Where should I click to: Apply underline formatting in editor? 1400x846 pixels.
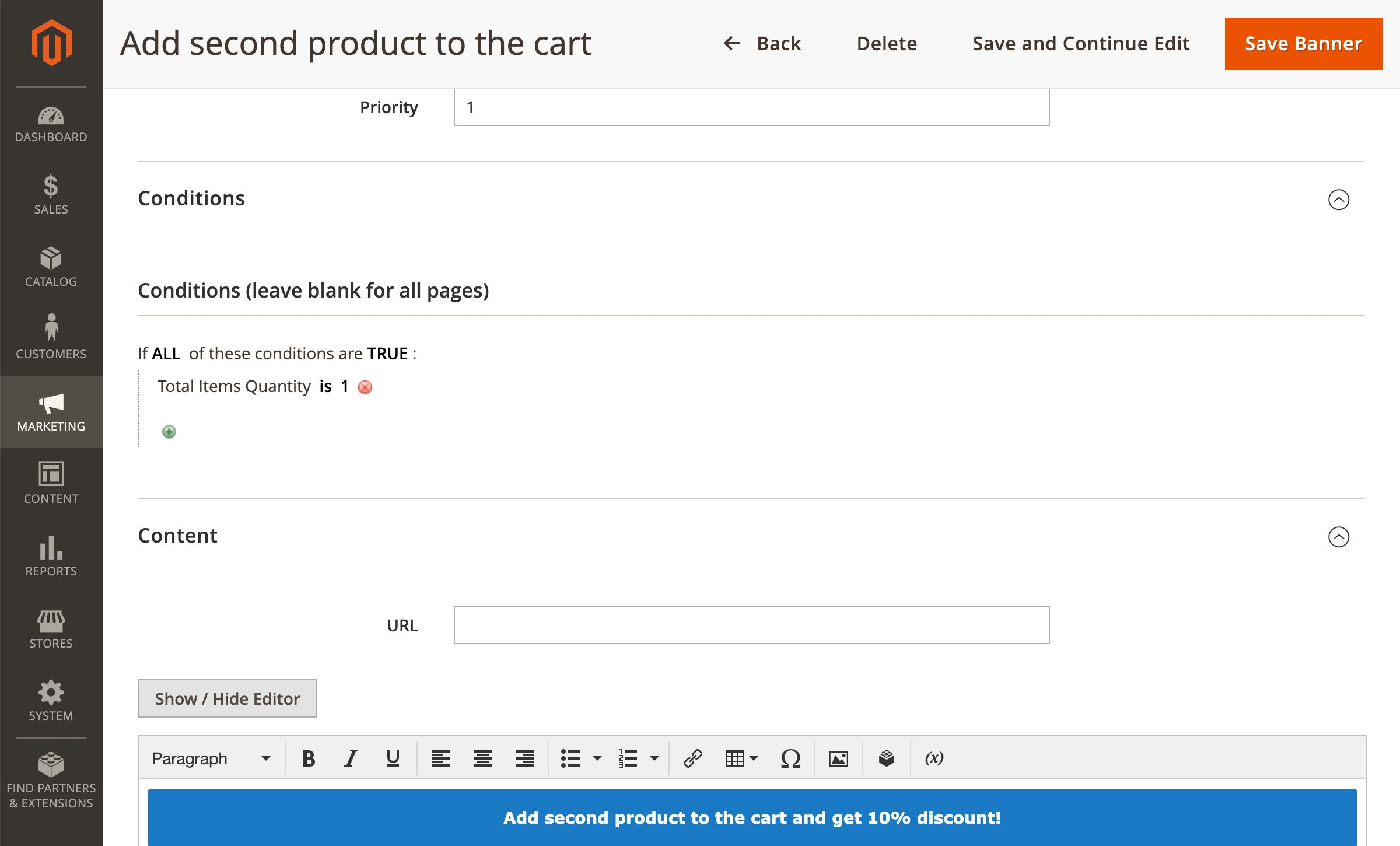coord(393,758)
